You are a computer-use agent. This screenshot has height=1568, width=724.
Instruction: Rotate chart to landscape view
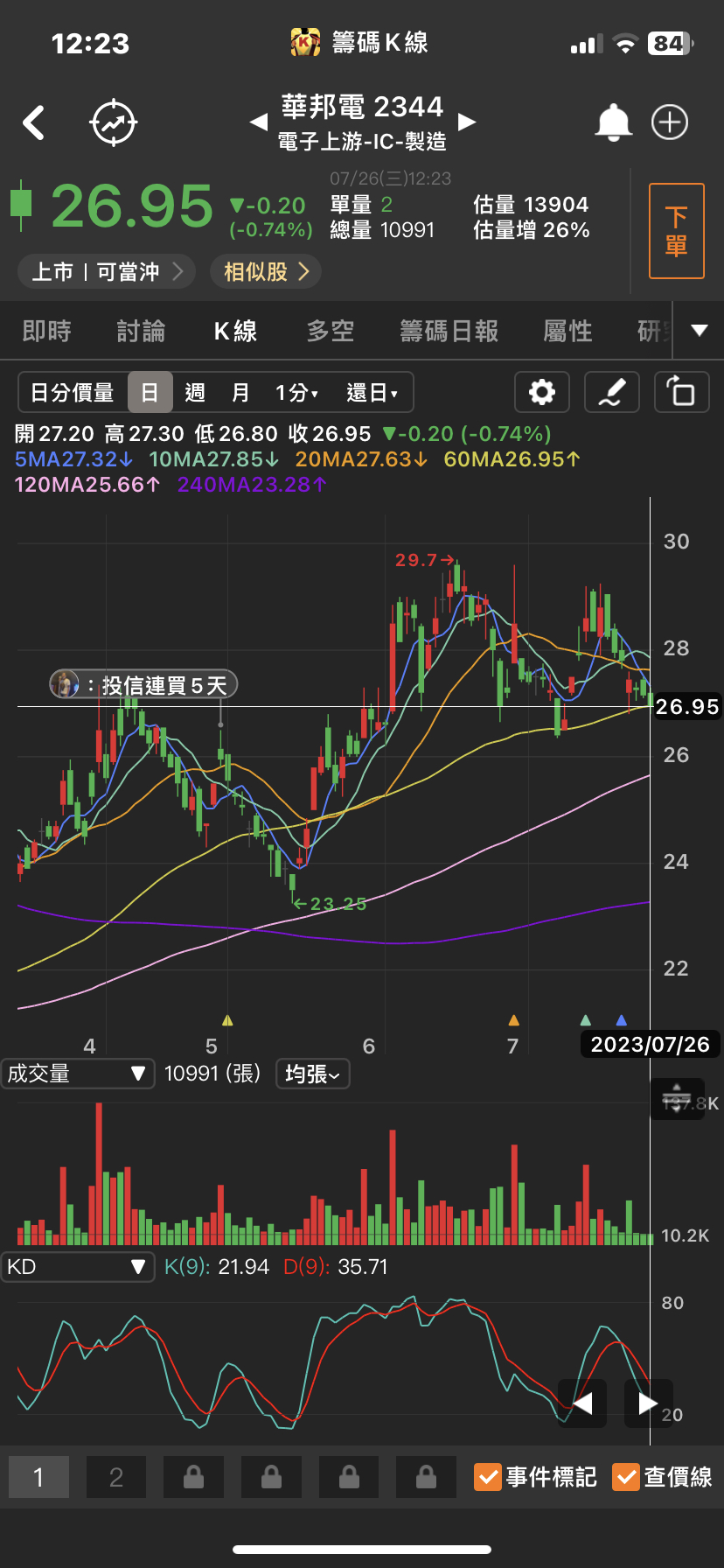pos(681,392)
